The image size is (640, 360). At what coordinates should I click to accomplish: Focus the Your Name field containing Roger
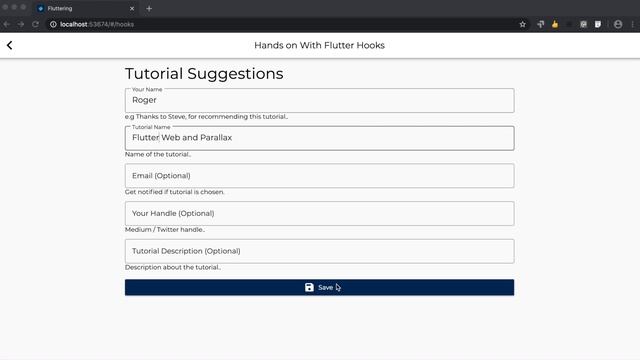tap(319, 100)
